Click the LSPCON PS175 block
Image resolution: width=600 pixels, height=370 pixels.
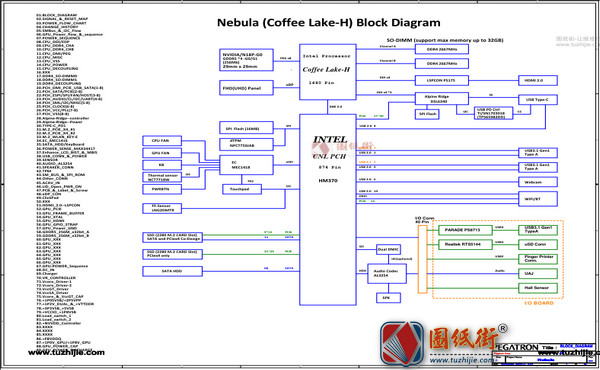click(x=442, y=80)
